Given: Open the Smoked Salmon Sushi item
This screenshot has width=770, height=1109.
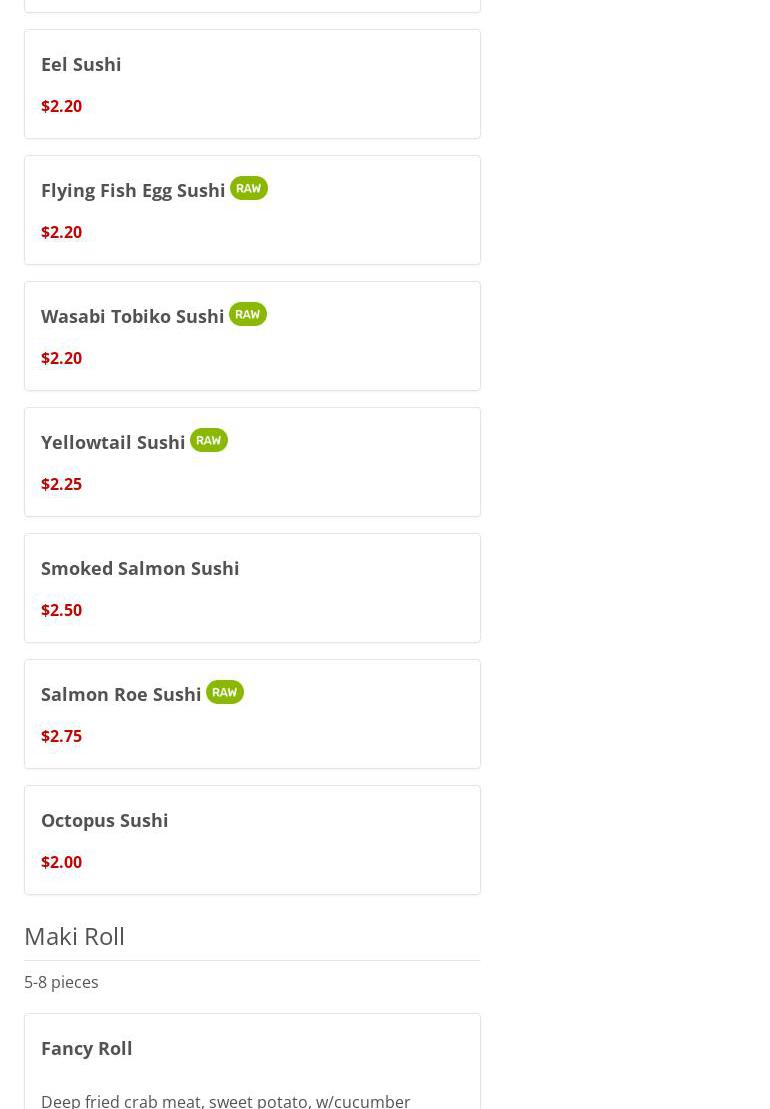Looking at the screenshot, I should 140,568.
